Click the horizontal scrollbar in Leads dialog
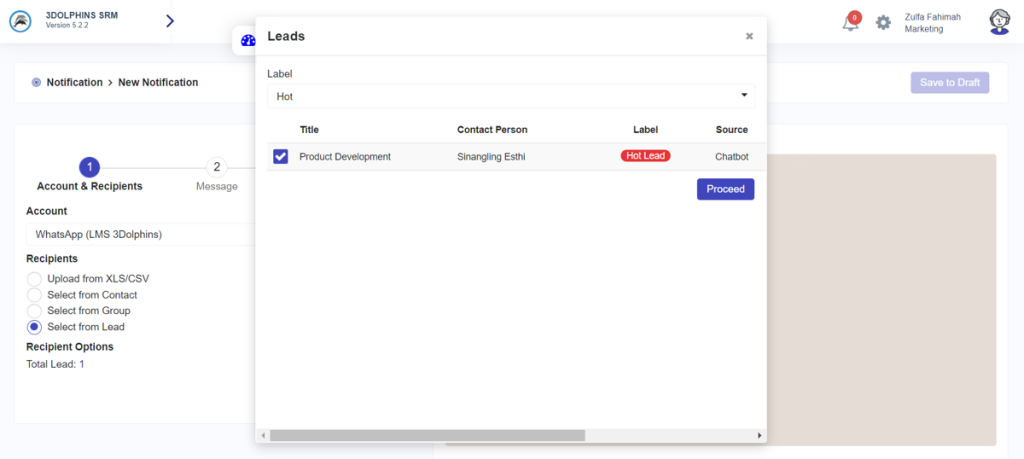The height and width of the screenshot is (459, 1024). [427, 436]
